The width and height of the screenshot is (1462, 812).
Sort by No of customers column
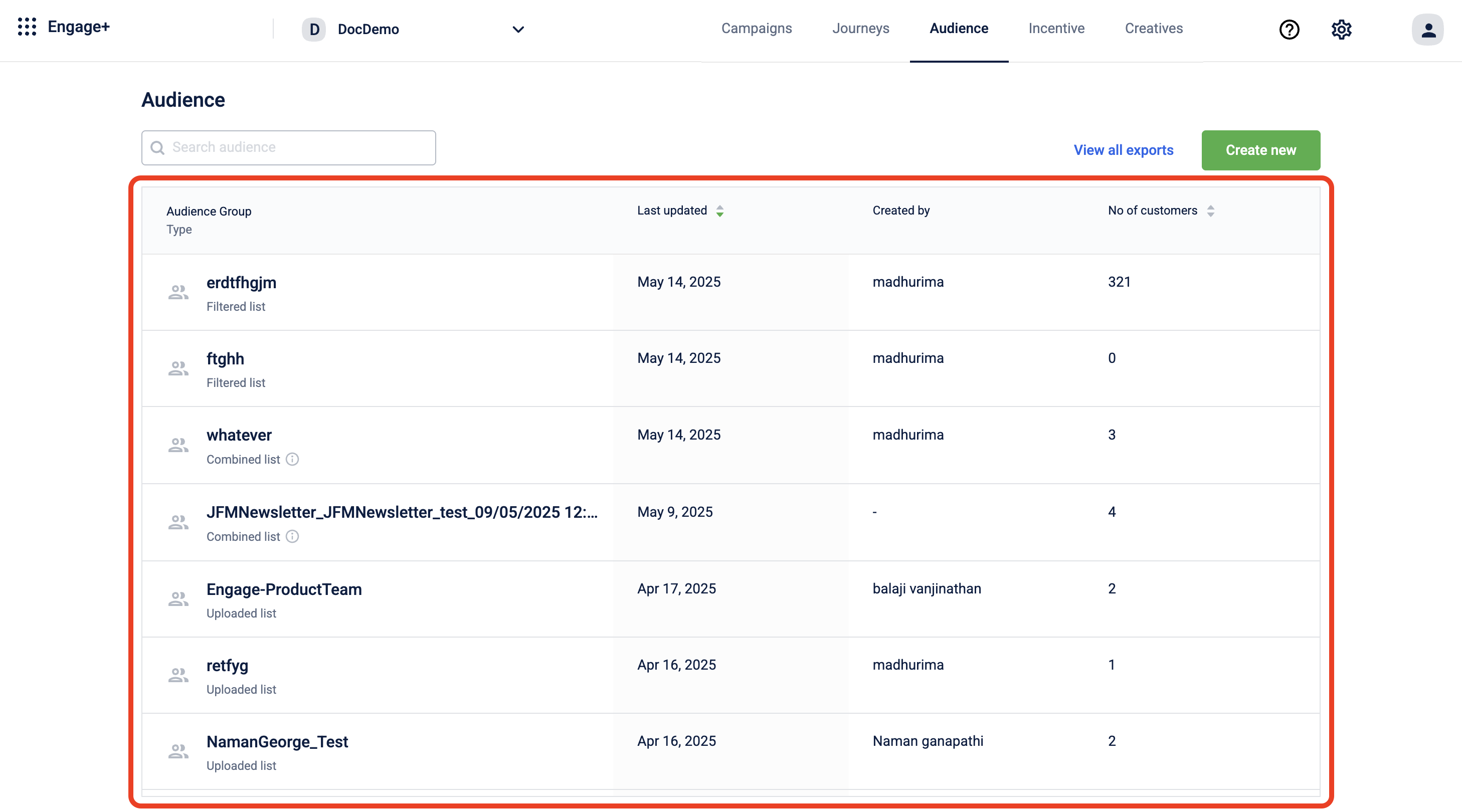[1210, 211]
